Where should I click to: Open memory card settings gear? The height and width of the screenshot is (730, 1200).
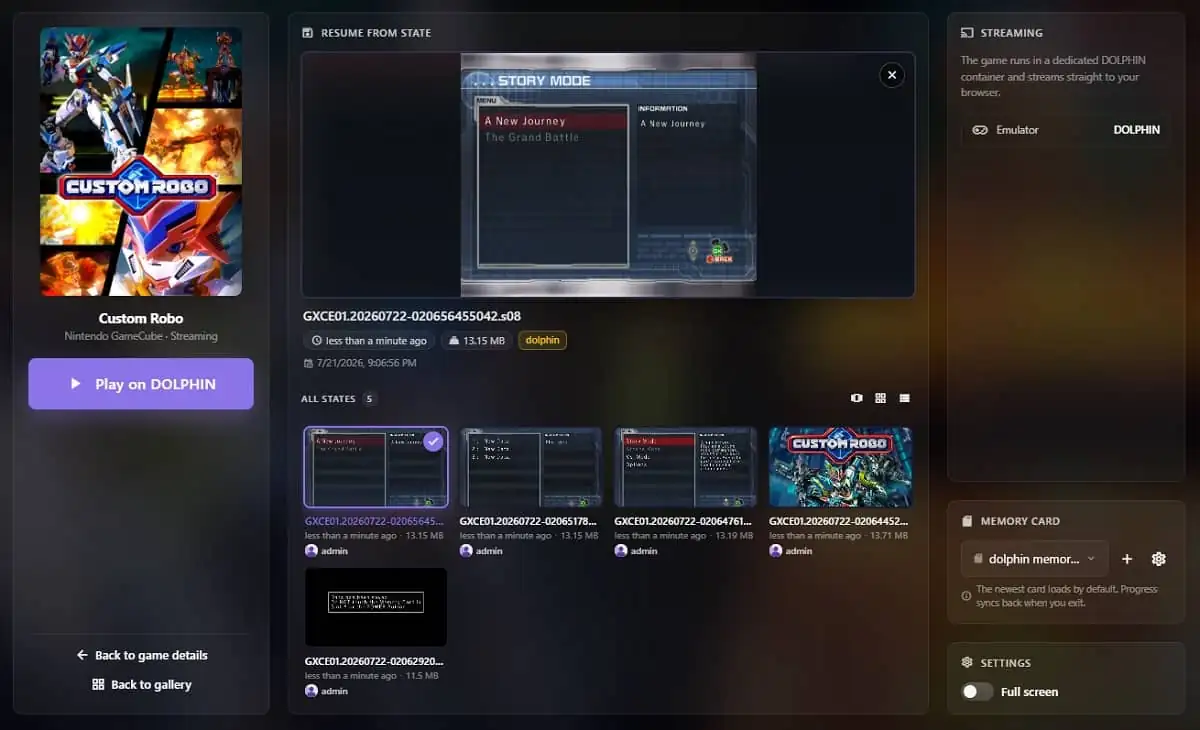coord(1159,559)
